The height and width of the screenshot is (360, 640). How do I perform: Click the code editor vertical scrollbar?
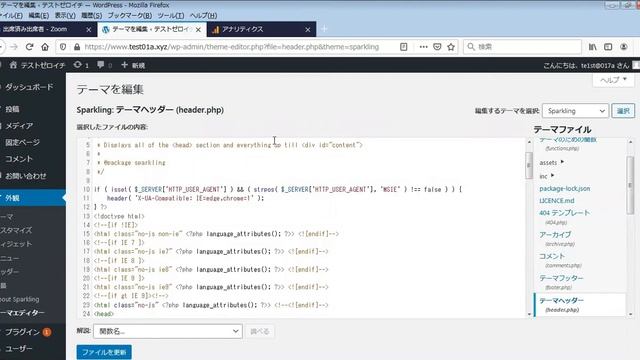pyautogui.click(x=529, y=165)
